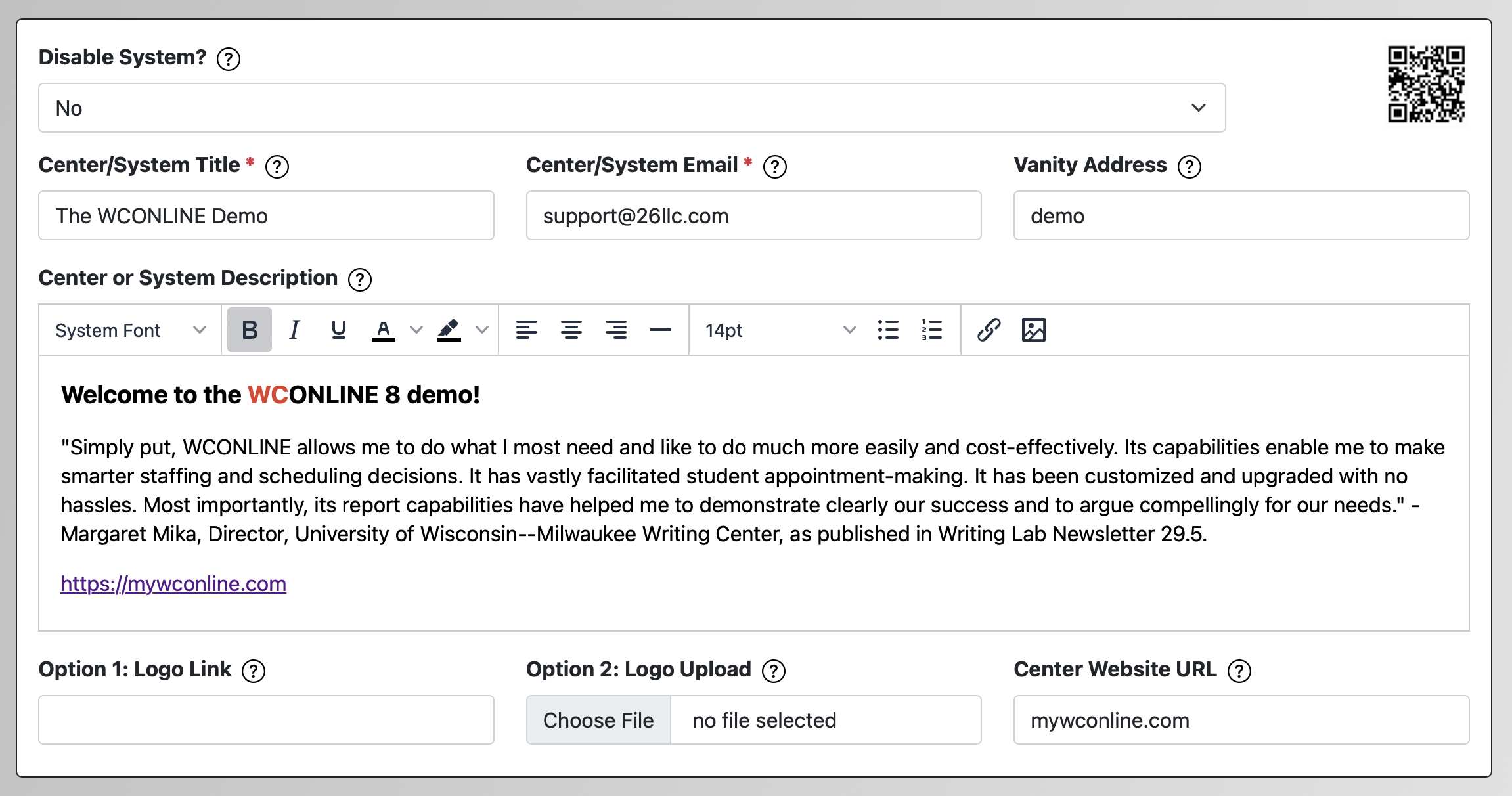This screenshot has height=796, width=1512.
Task: Open the 14pt font size dropdown
Action: [780, 330]
